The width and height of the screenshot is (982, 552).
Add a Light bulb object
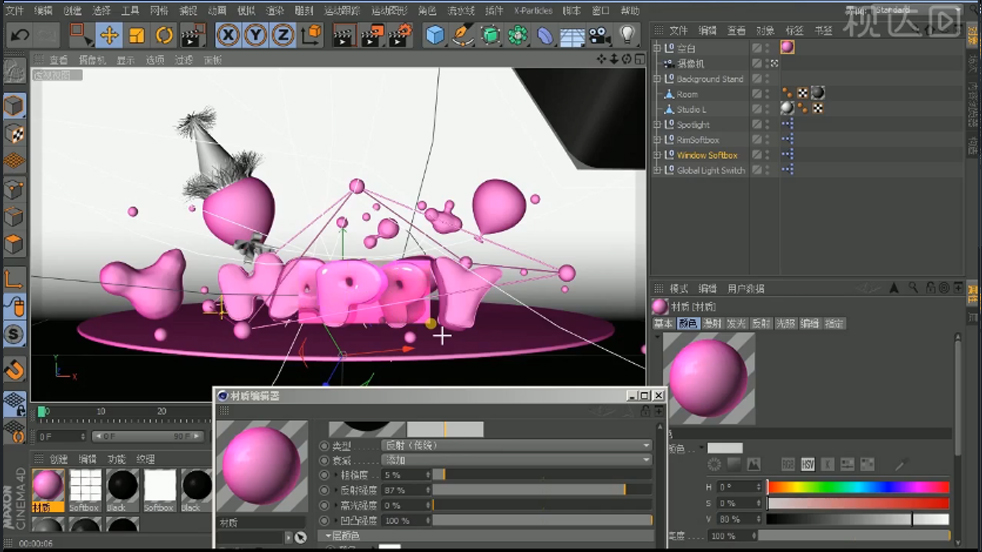click(627, 34)
